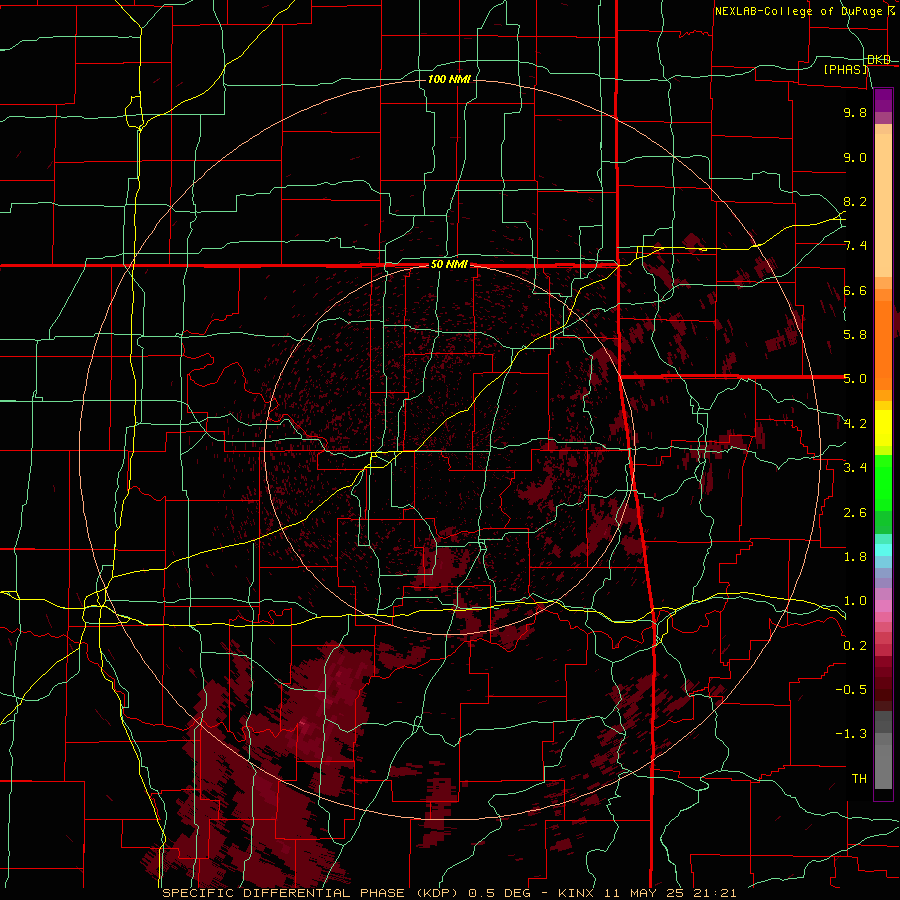Click the [PHAS] legend unit label

click(x=845, y=70)
